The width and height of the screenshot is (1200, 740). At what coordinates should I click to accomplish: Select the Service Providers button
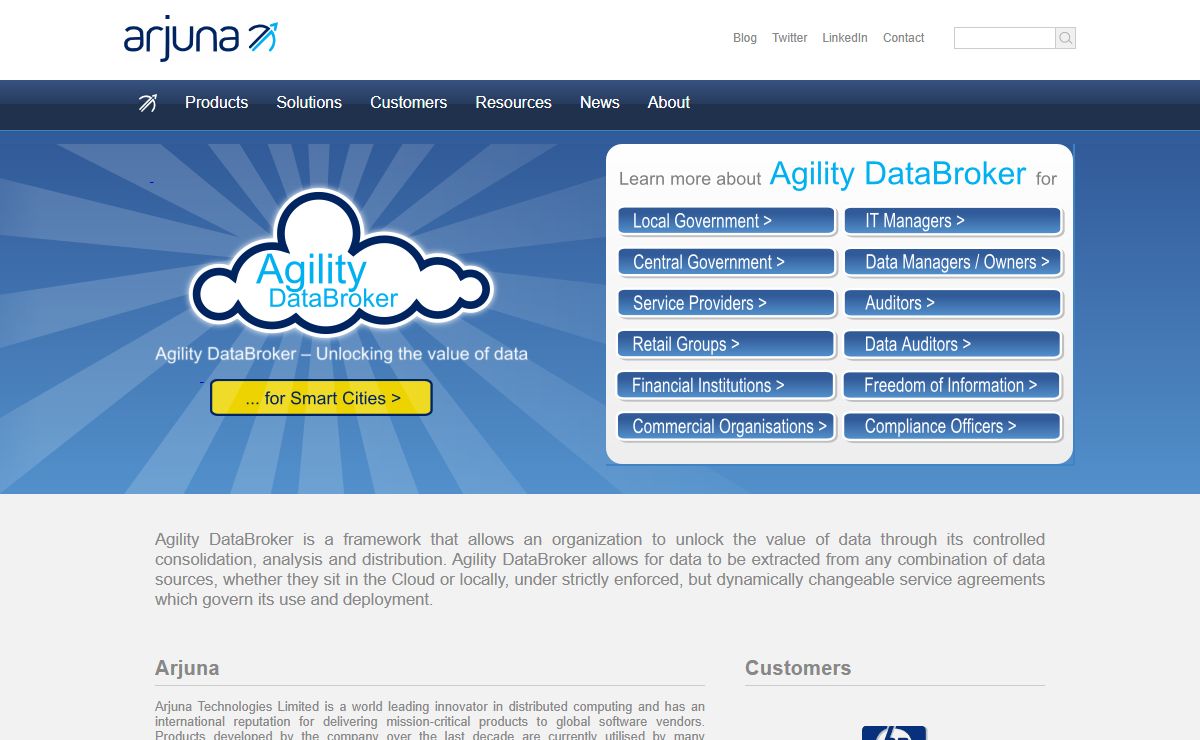(726, 303)
